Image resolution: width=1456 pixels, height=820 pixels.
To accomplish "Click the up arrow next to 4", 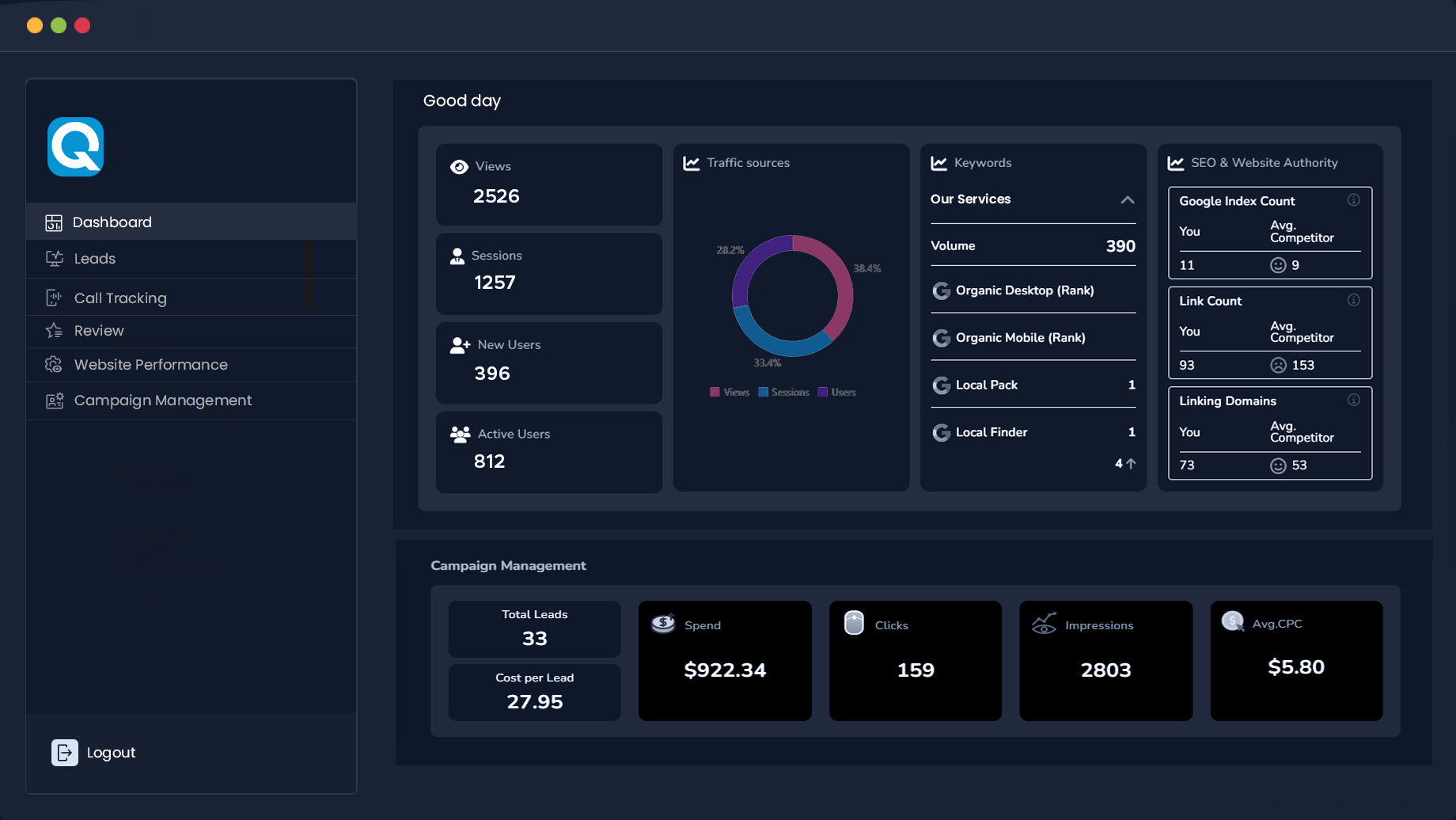I will coord(1131,464).
